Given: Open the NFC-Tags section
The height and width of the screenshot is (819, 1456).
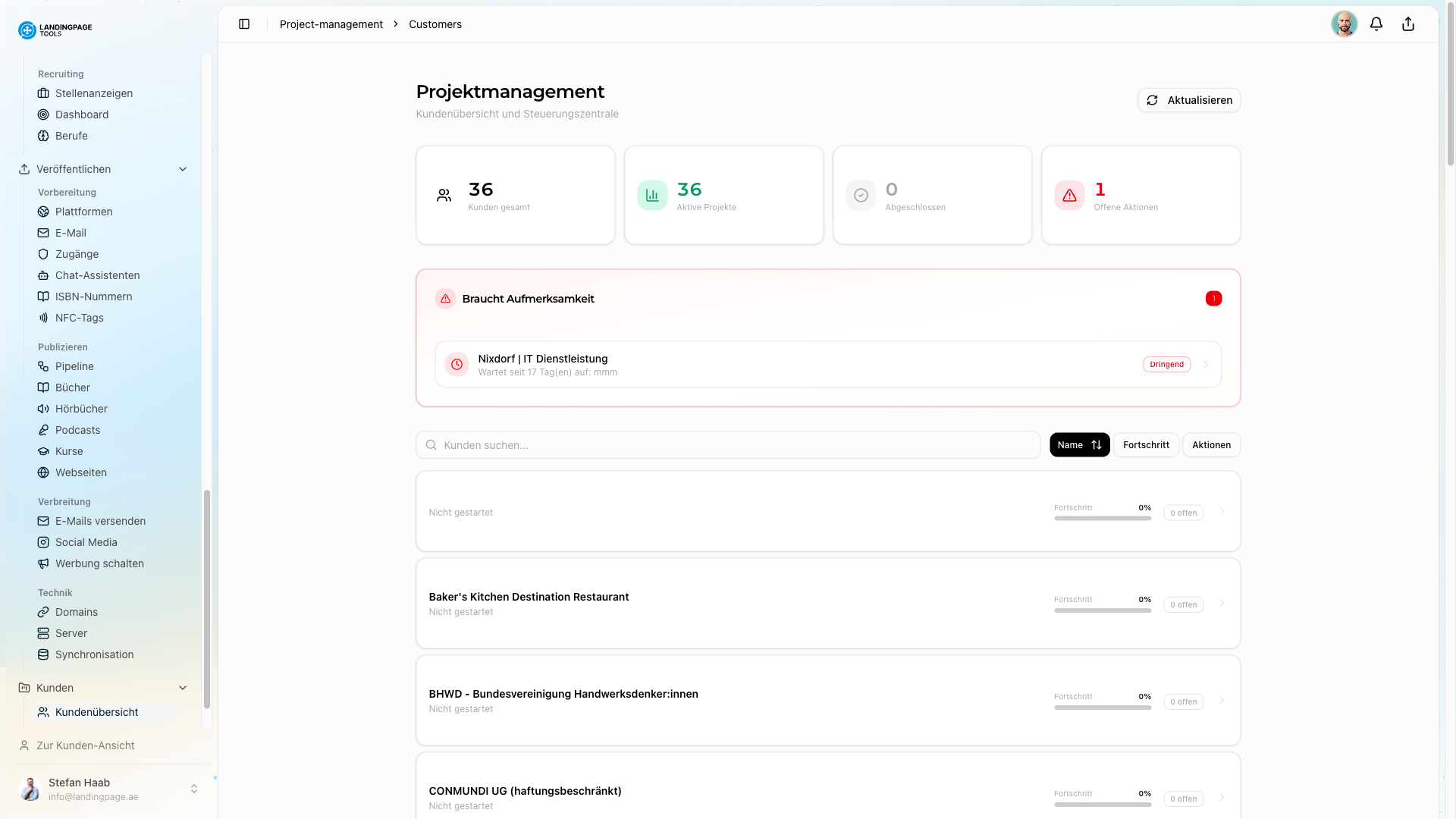Looking at the screenshot, I should tap(79, 318).
